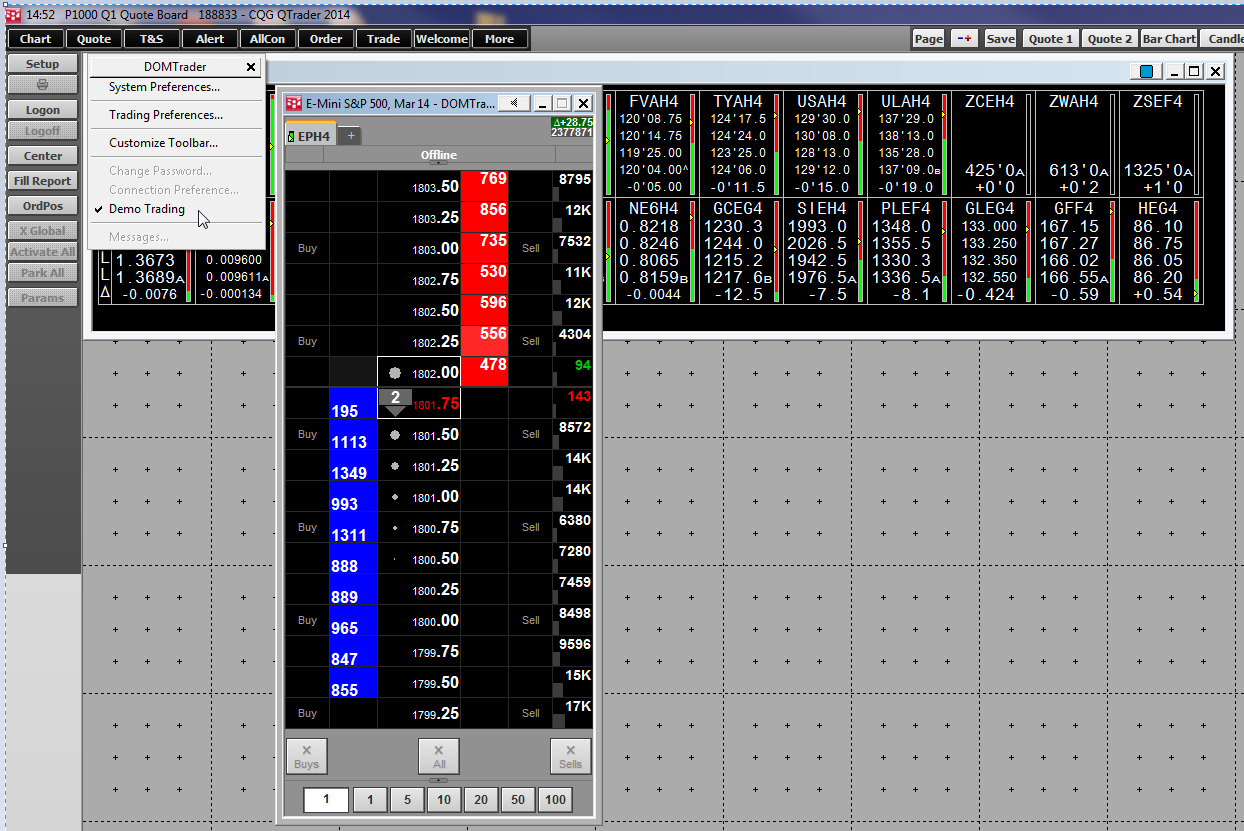Cancel all orders with X All button

[439, 756]
